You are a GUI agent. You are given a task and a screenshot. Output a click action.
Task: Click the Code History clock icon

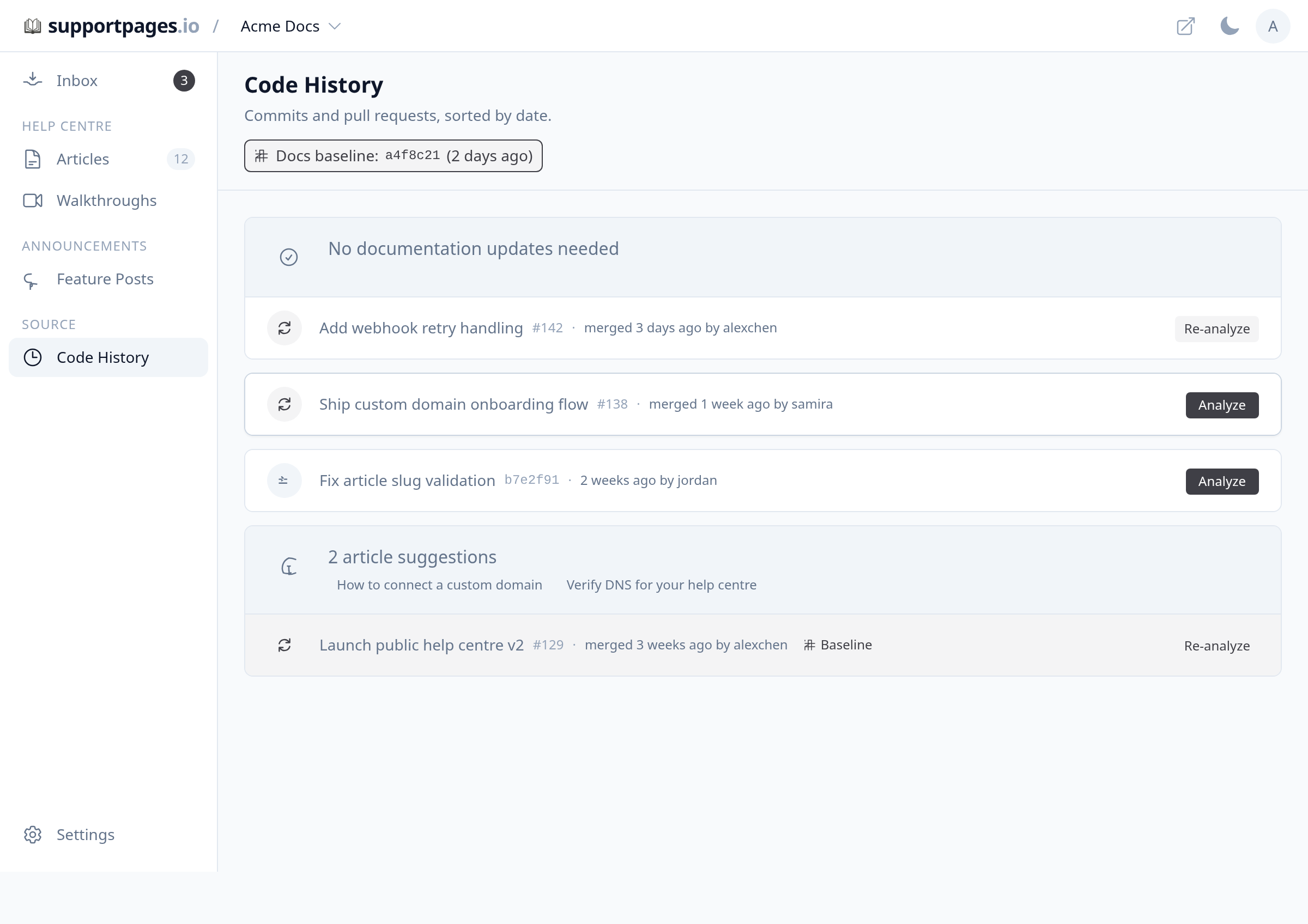(33, 357)
